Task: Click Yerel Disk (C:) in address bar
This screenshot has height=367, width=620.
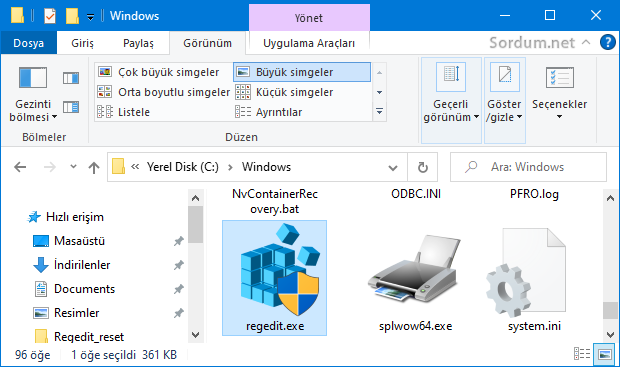Action: coord(183,167)
